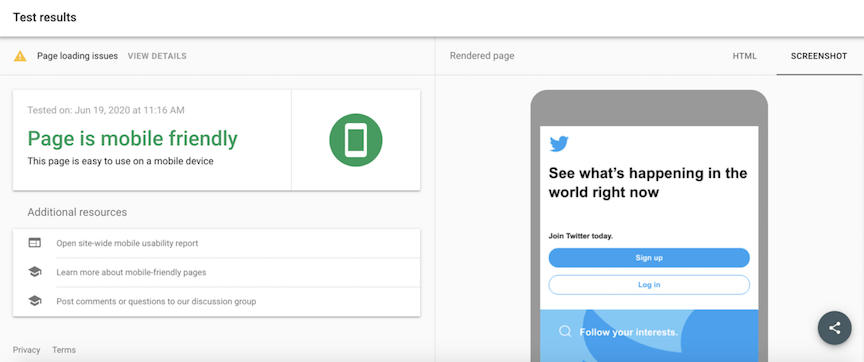This screenshot has width=864, height=362.
Task: Click the green mobile-friendly phone icon
Action: (x=356, y=140)
